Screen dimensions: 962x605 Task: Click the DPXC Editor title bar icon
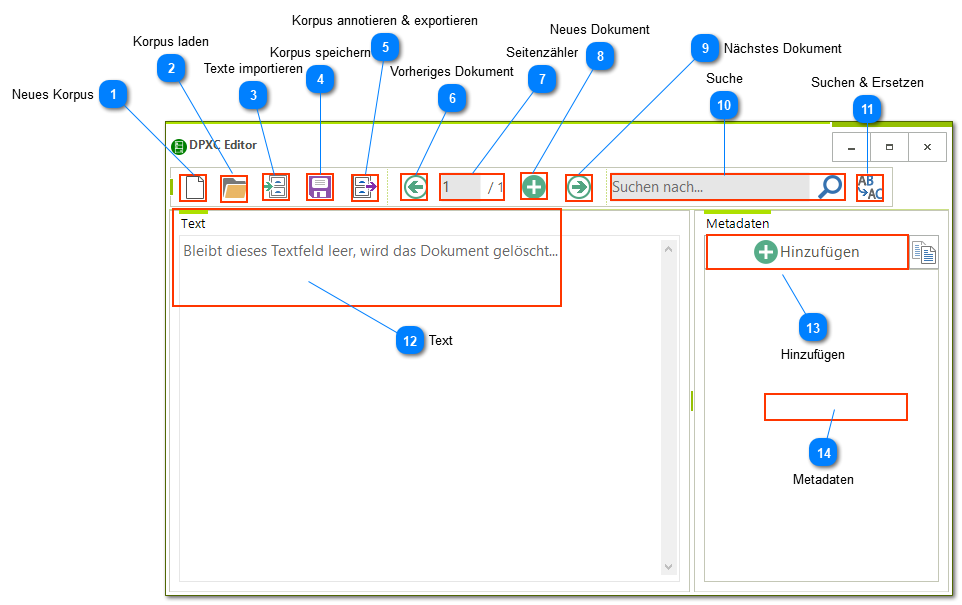pyautogui.click(x=179, y=146)
